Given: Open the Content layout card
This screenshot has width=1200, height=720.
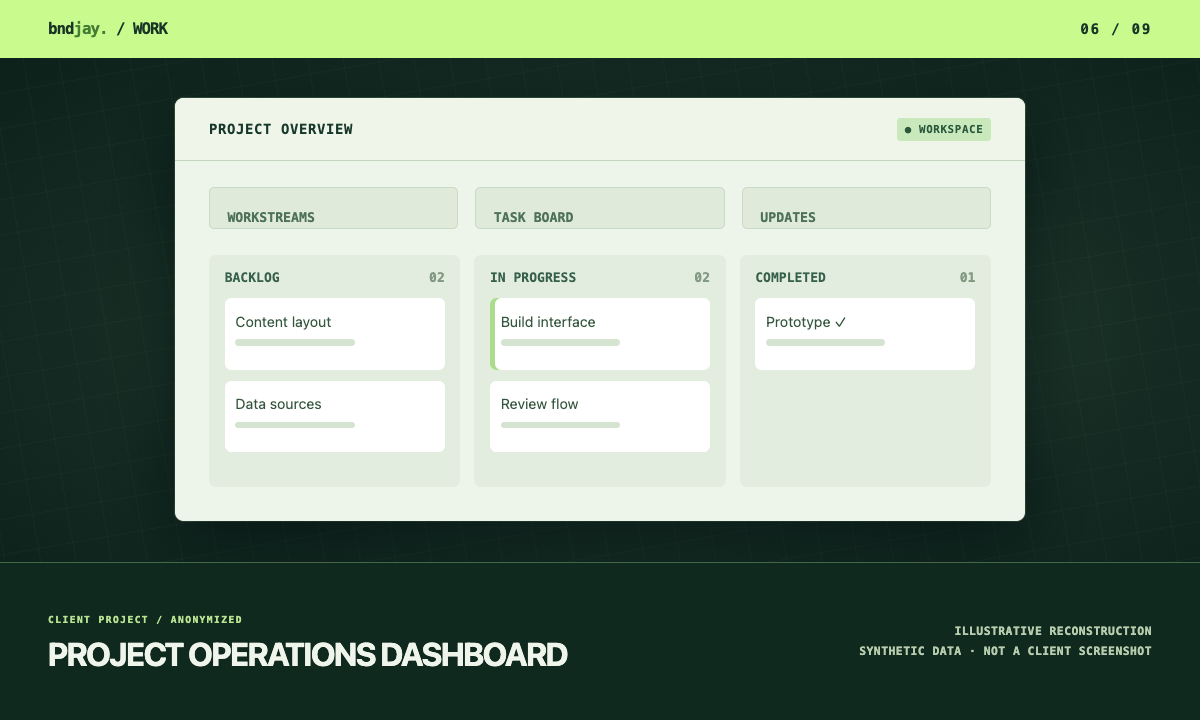Looking at the screenshot, I should tap(335, 334).
